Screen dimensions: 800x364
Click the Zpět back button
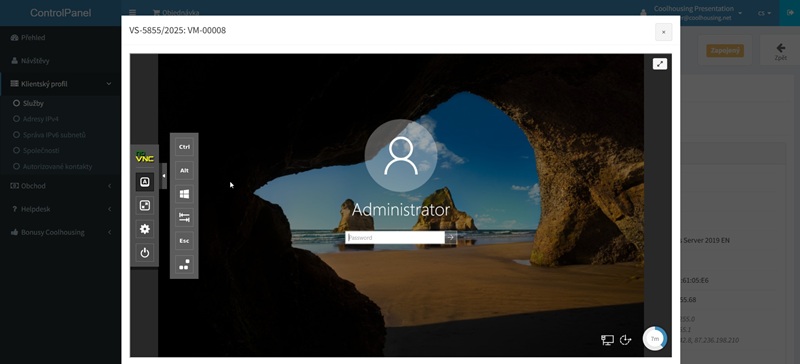click(x=780, y=51)
